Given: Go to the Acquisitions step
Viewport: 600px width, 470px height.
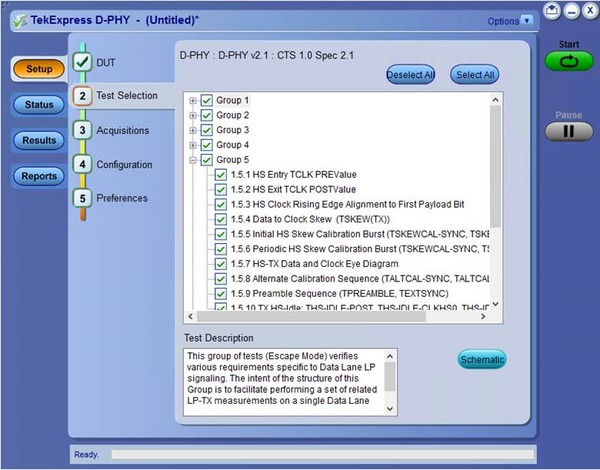Looking at the screenshot, I should (122, 131).
